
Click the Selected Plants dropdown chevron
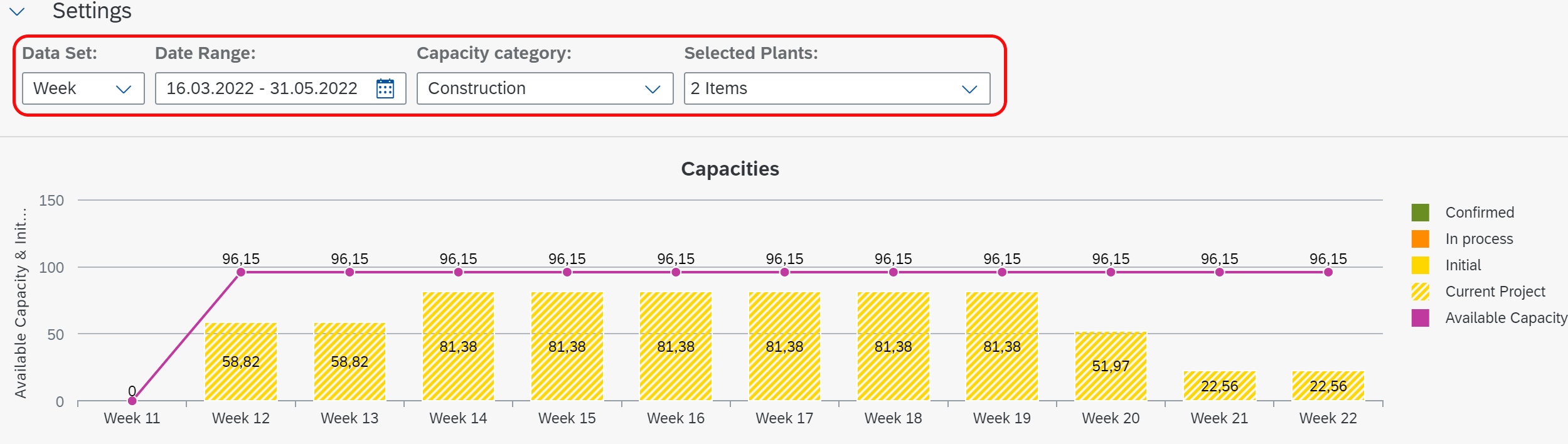click(x=968, y=88)
